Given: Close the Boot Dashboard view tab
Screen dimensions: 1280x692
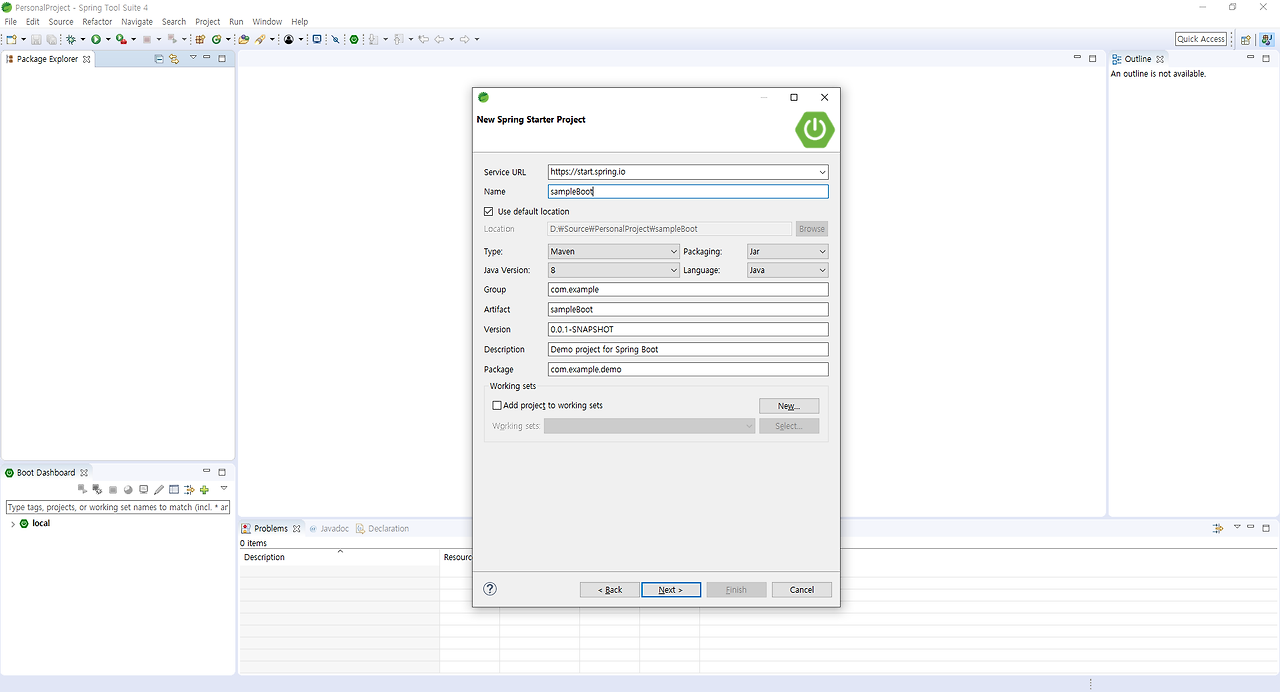Looking at the screenshot, I should [x=84, y=473].
